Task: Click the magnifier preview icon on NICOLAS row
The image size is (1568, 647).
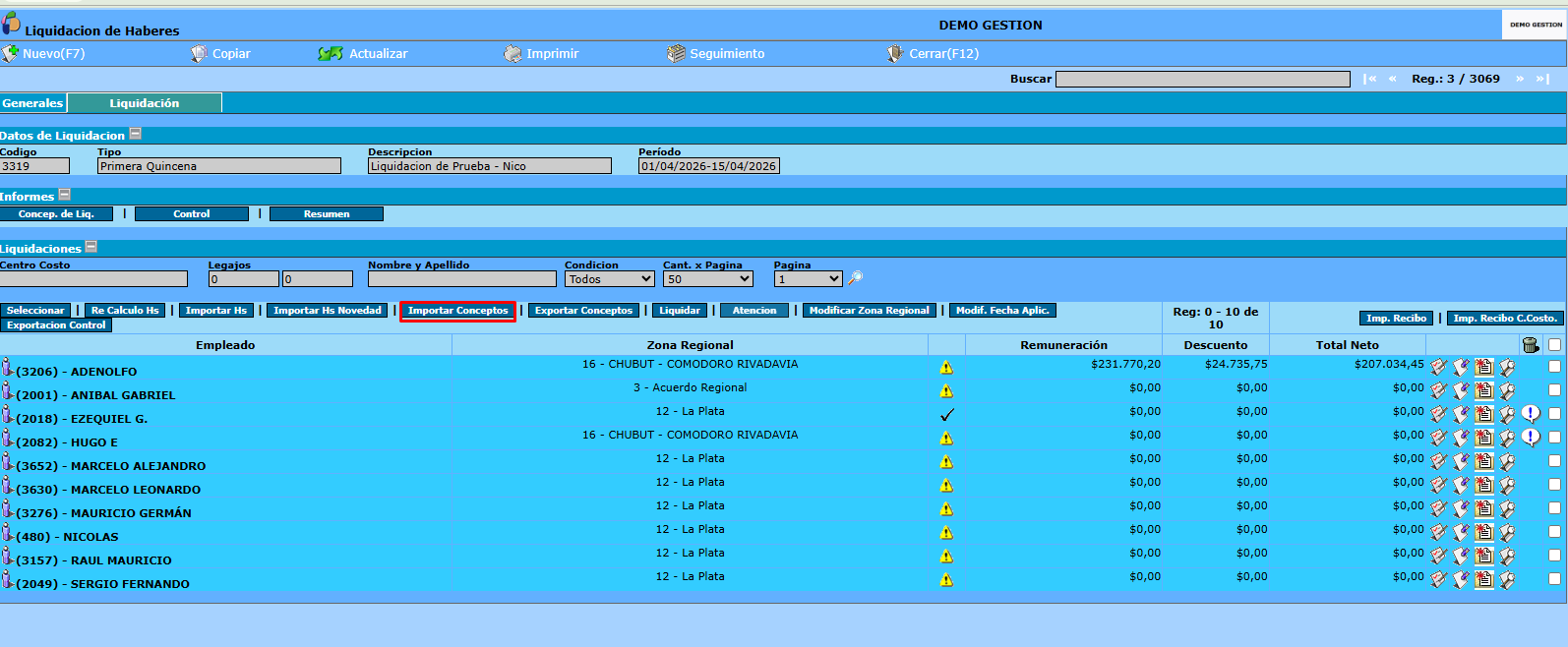Action: (x=1507, y=532)
